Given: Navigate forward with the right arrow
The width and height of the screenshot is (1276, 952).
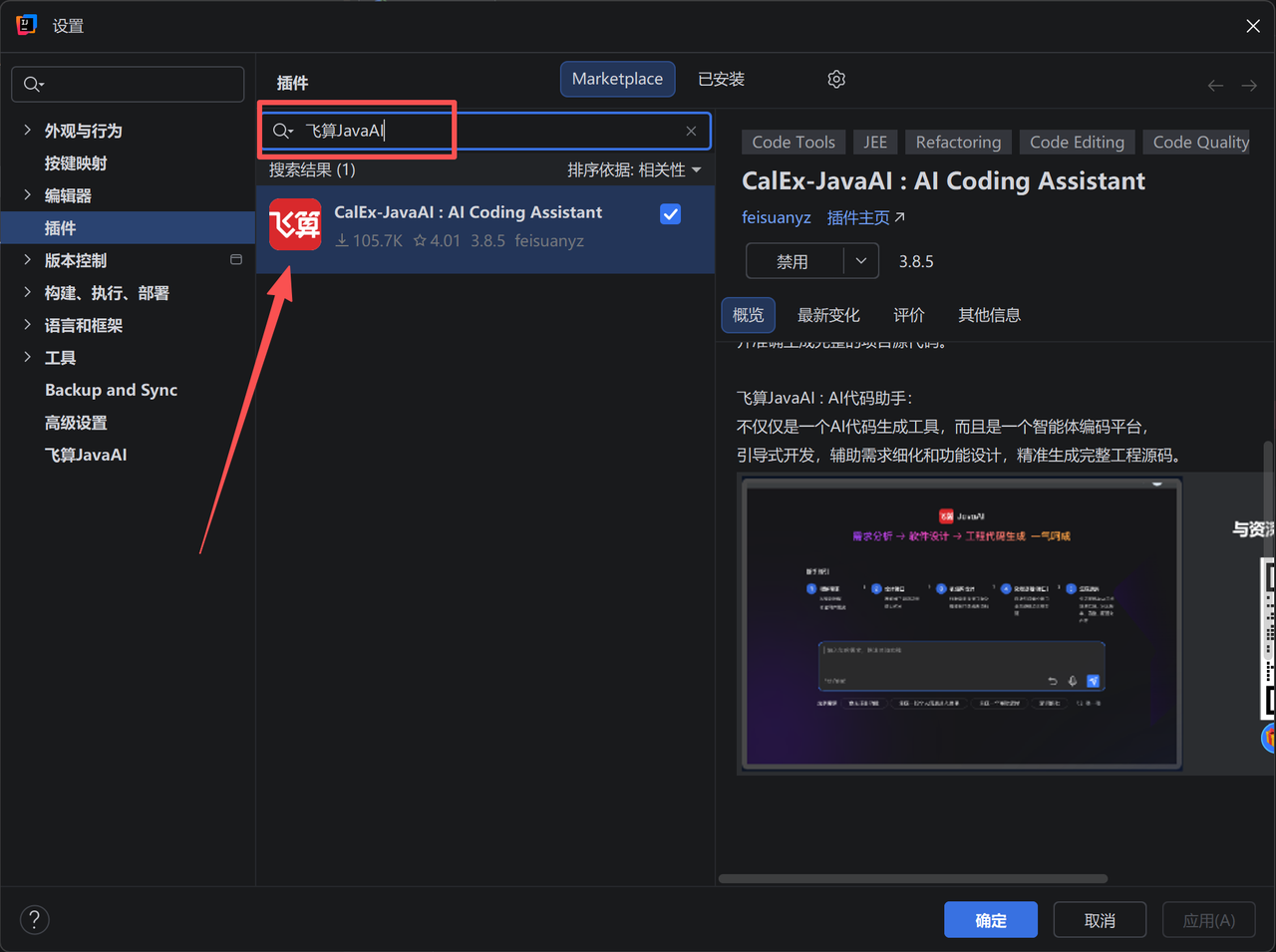Looking at the screenshot, I should [1249, 86].
